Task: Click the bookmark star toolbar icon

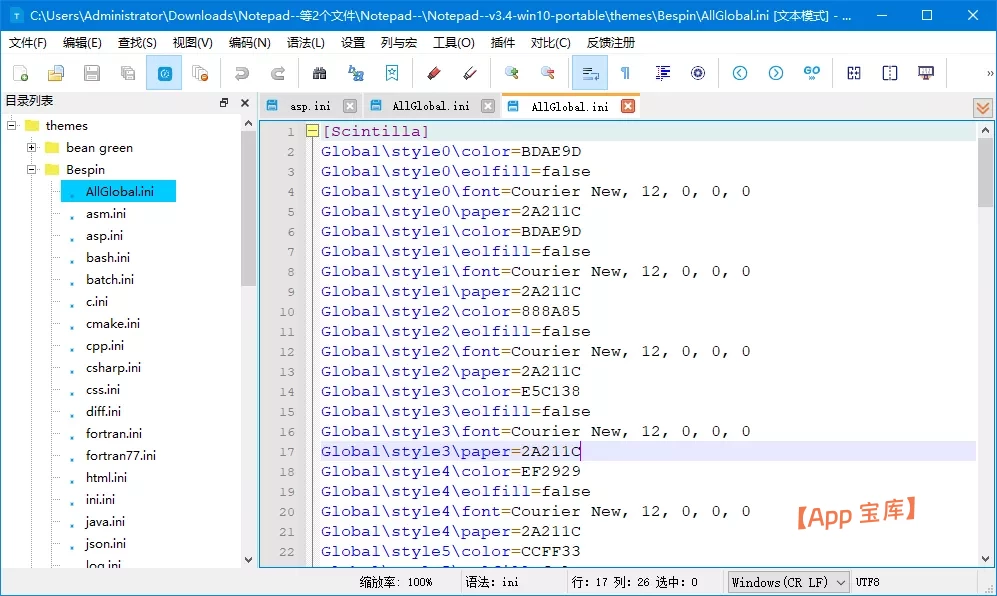Action: point(392,73)
